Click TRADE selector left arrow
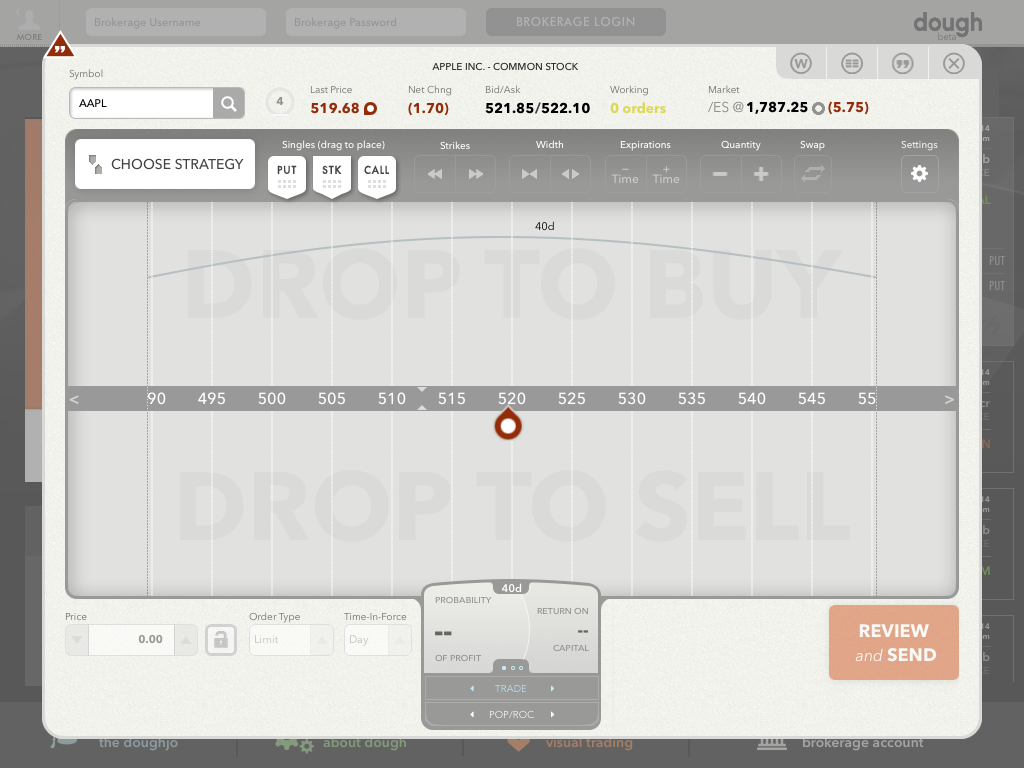This screenshot has height=768, width=1024. [472, 688]
